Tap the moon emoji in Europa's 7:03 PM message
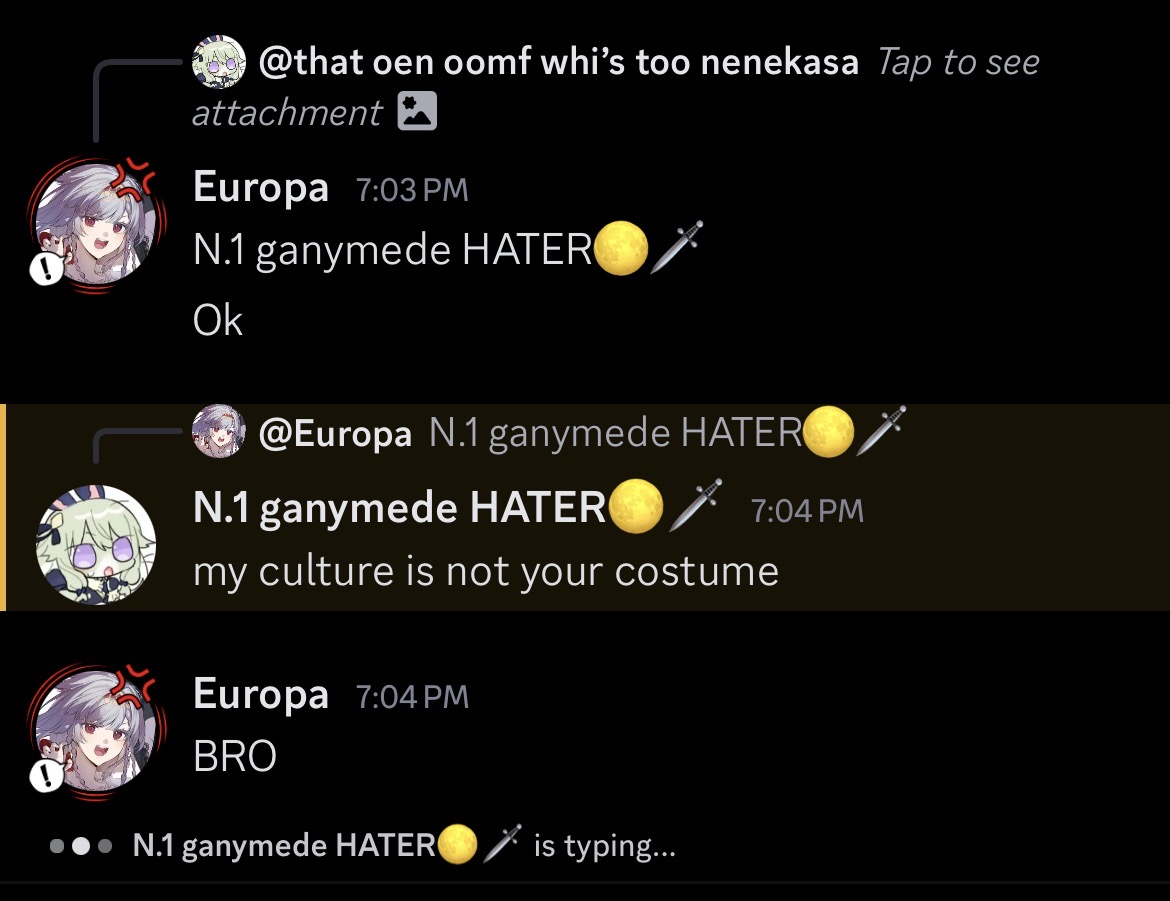 pos(620,250)
